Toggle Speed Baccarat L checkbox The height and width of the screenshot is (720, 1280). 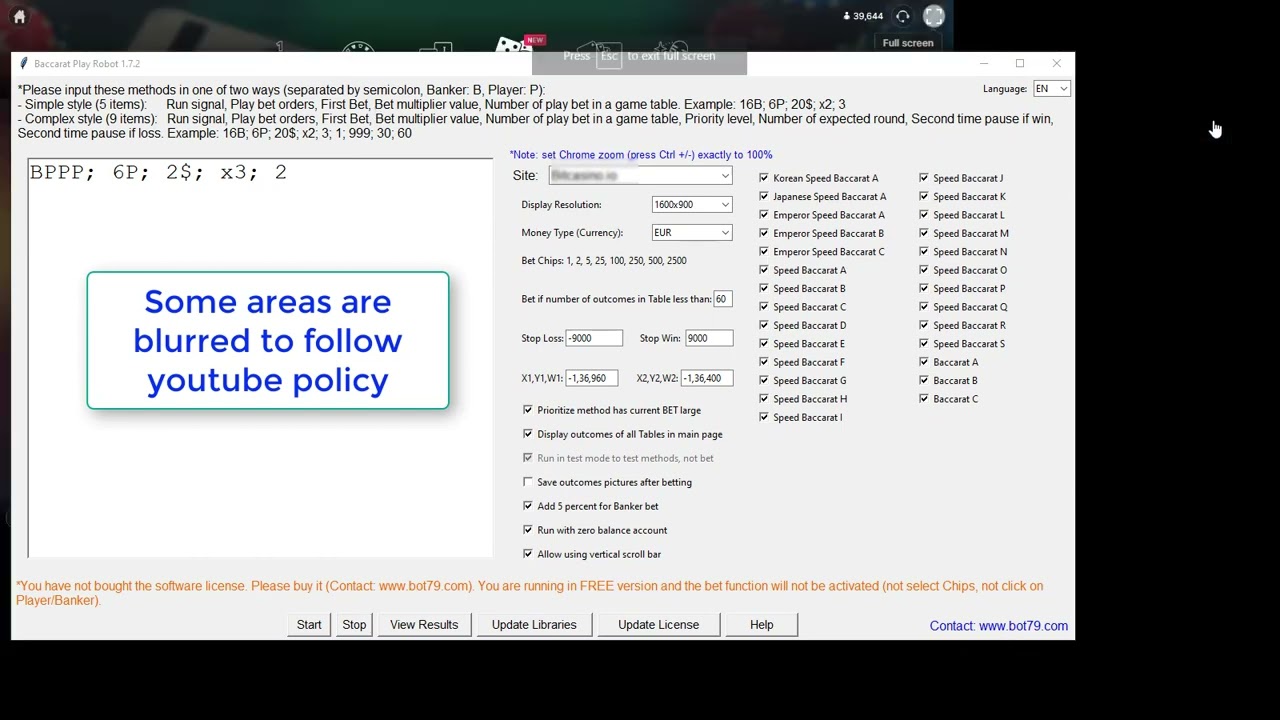click(924, 215)
